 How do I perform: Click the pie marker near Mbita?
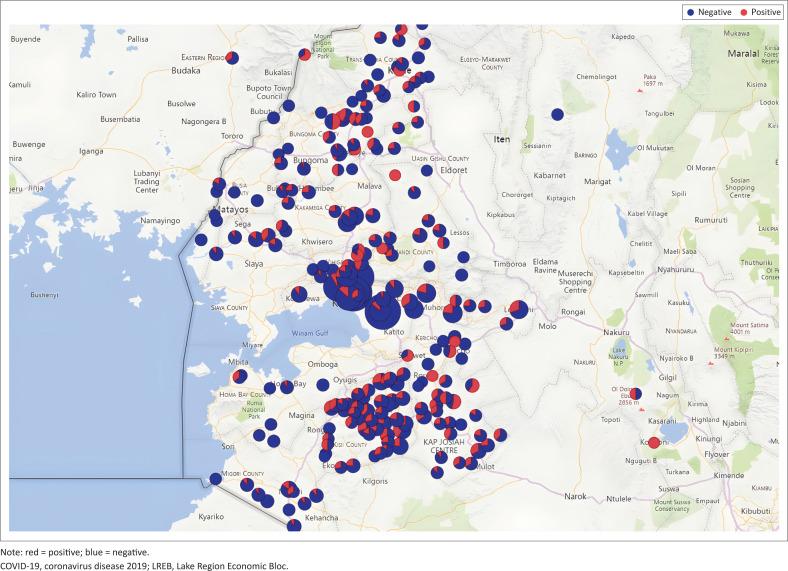(x=240, y=376)
